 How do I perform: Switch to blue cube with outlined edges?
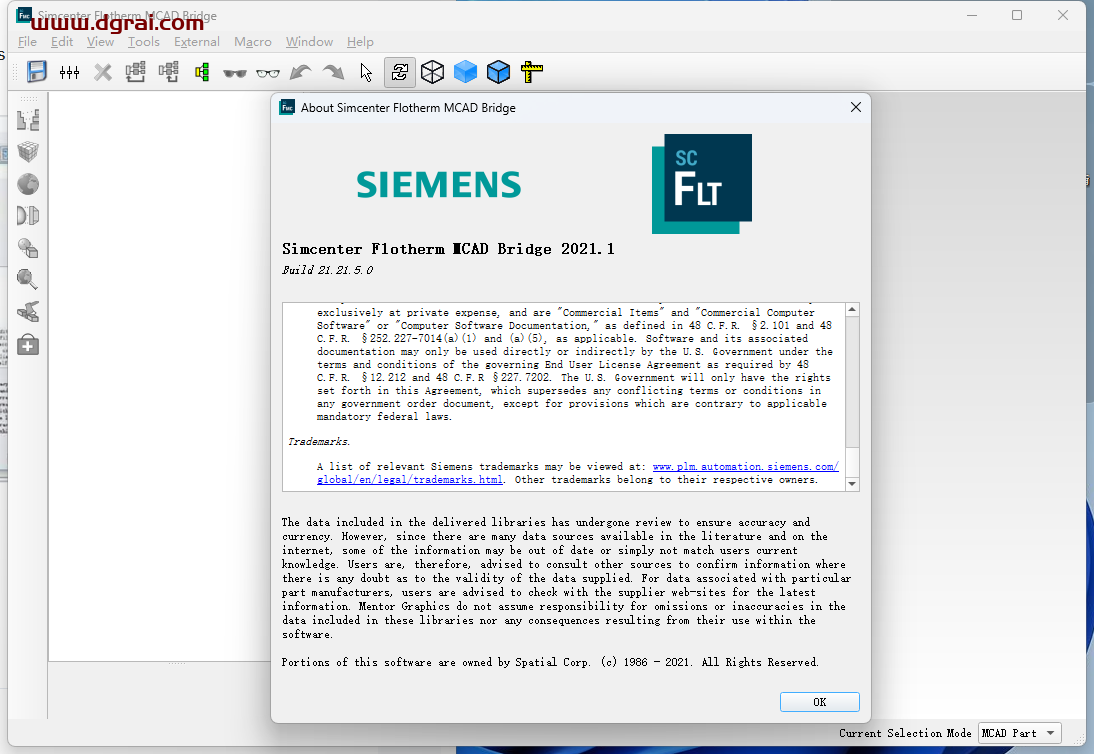pos(498,72)
